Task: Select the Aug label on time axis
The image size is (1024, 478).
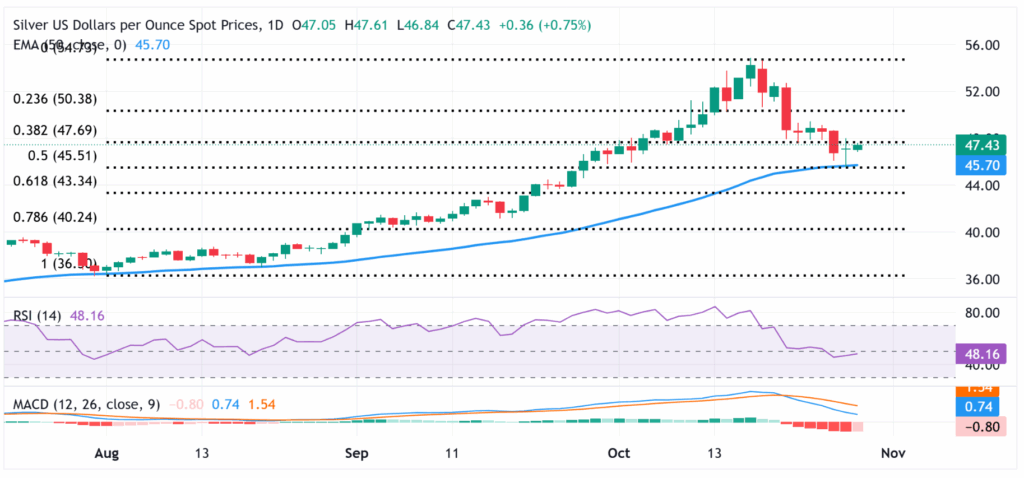Action: (105, 454)
